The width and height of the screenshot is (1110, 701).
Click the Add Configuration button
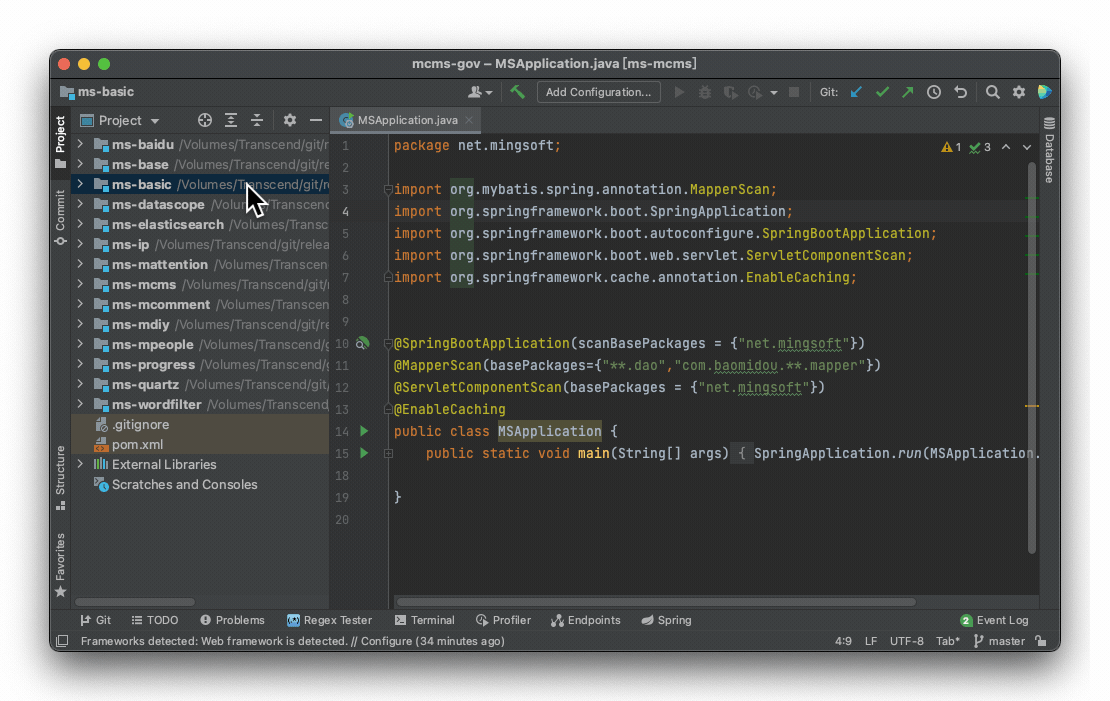pyautogui.click(x=598, y=92)
